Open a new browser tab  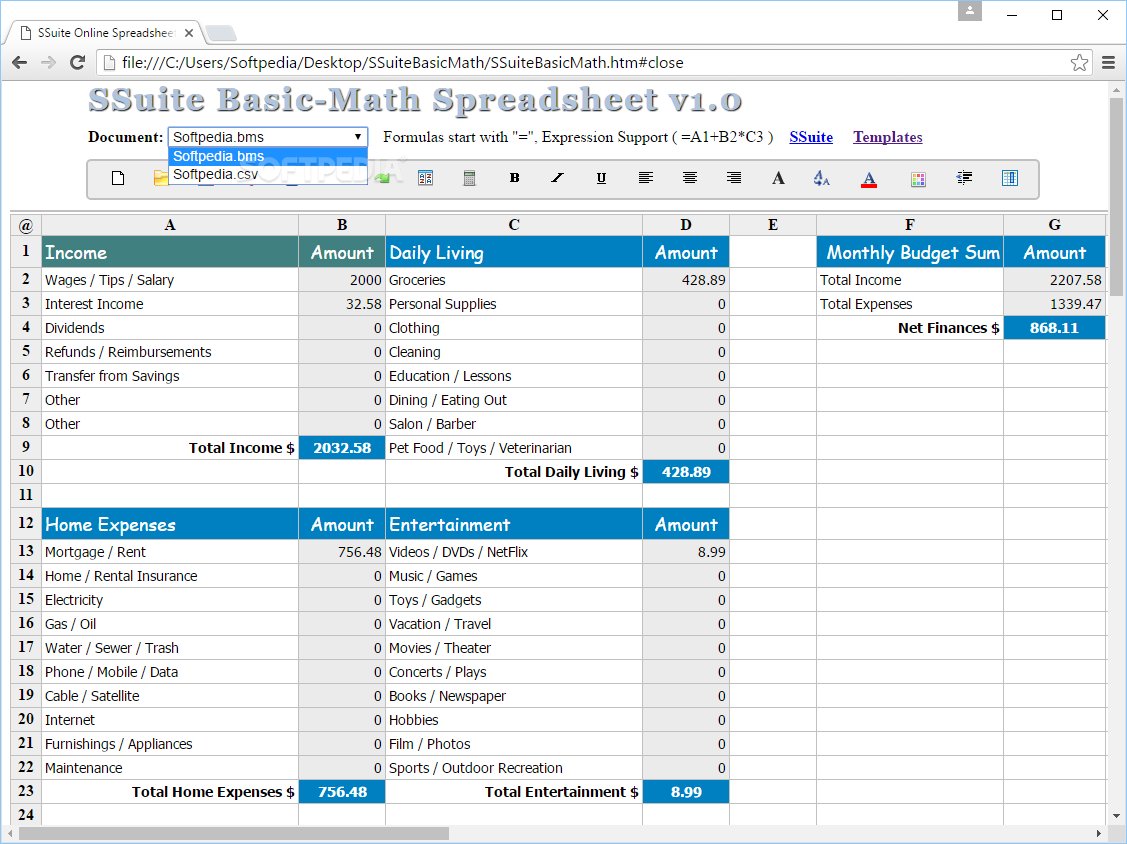point(221,33)
